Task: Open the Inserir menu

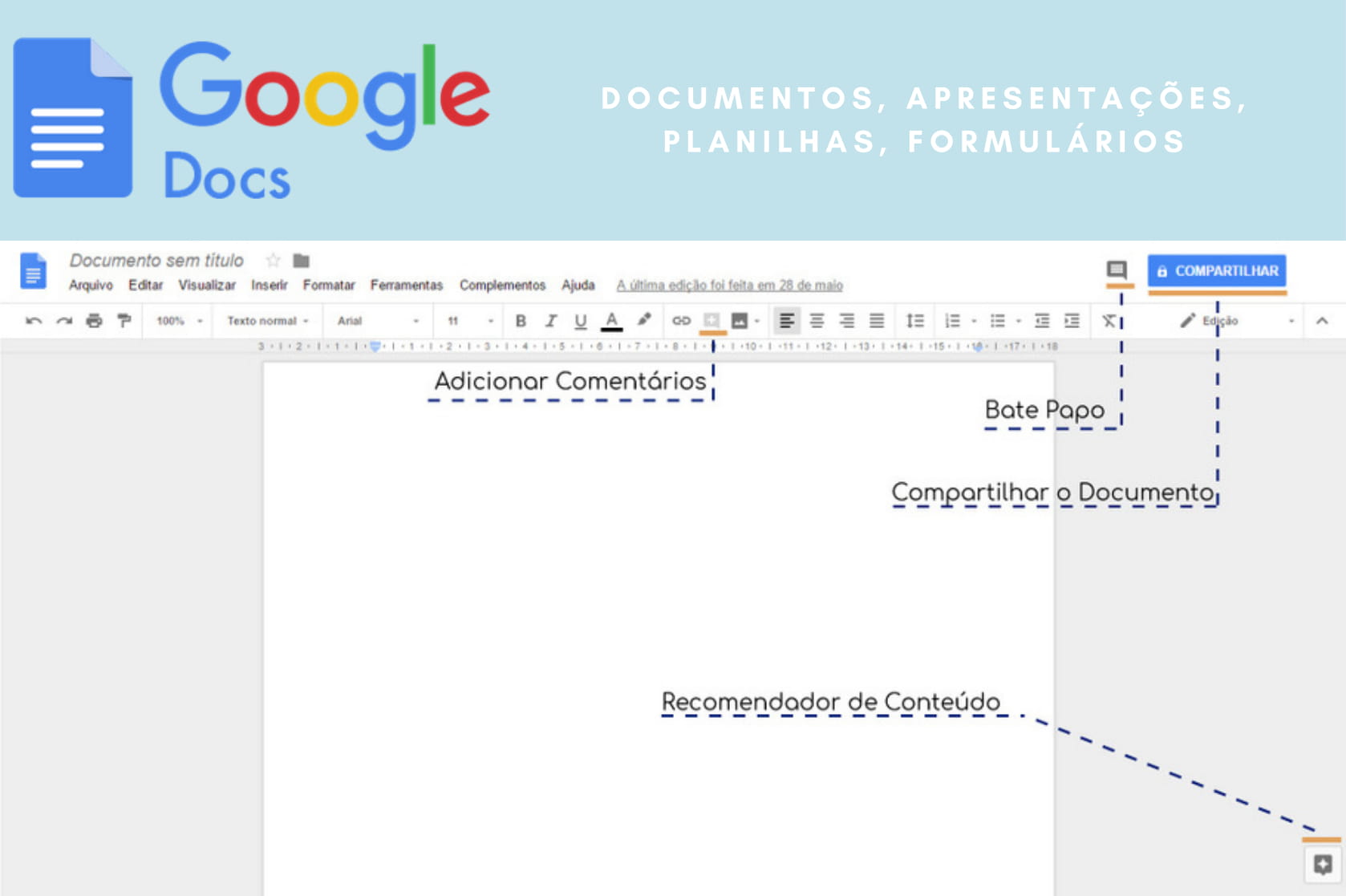Action: 269,285
